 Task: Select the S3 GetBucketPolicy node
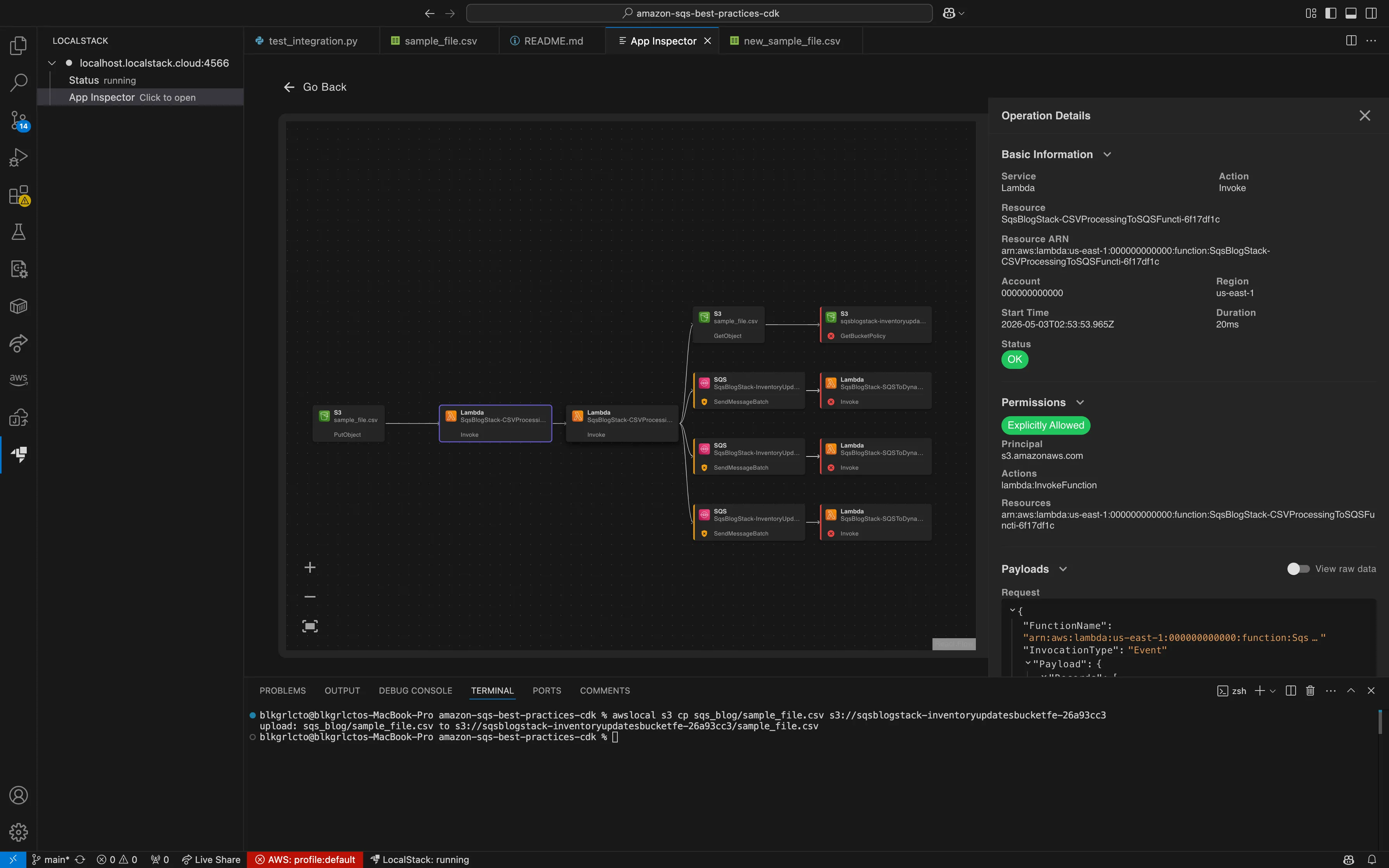(875, 325)
